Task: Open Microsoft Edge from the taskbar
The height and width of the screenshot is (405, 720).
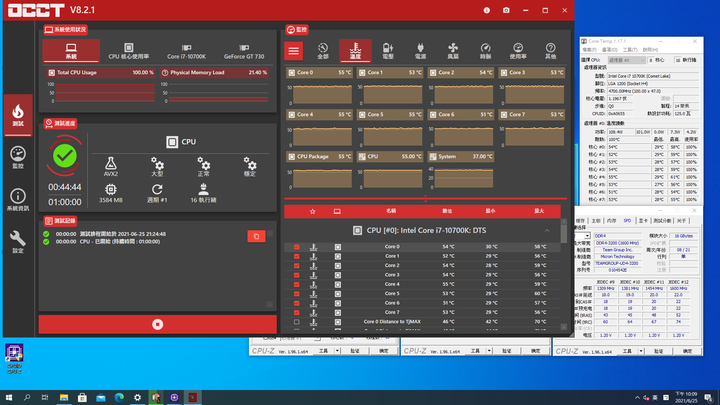Action: pyautogui.click(x=119, y=398)
